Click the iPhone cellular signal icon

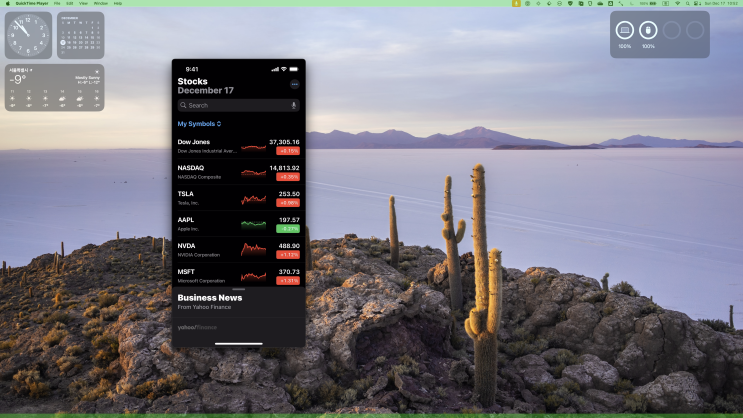click(275, 69)
